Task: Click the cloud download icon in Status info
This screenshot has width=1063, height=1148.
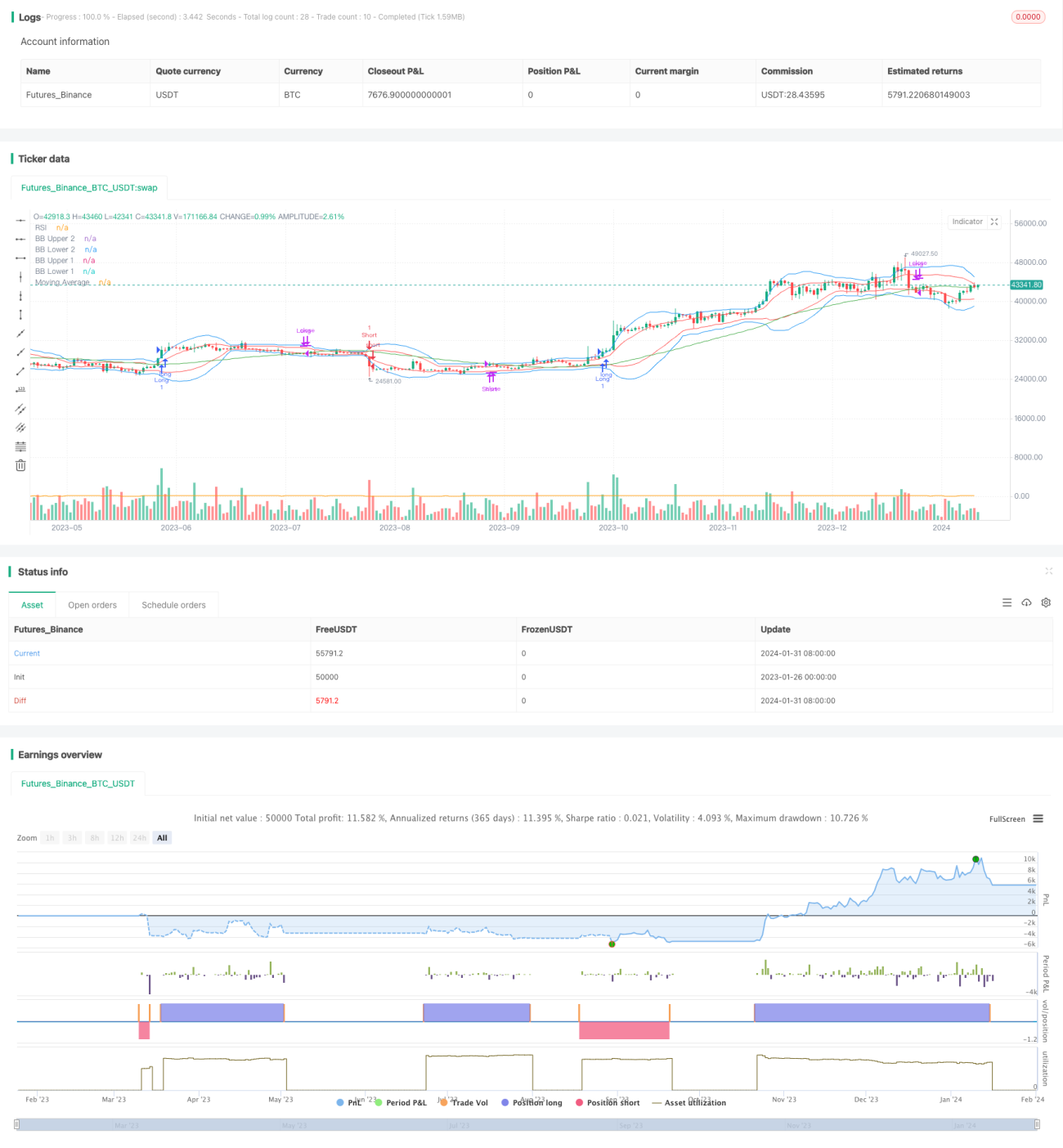Action: 1026,603
